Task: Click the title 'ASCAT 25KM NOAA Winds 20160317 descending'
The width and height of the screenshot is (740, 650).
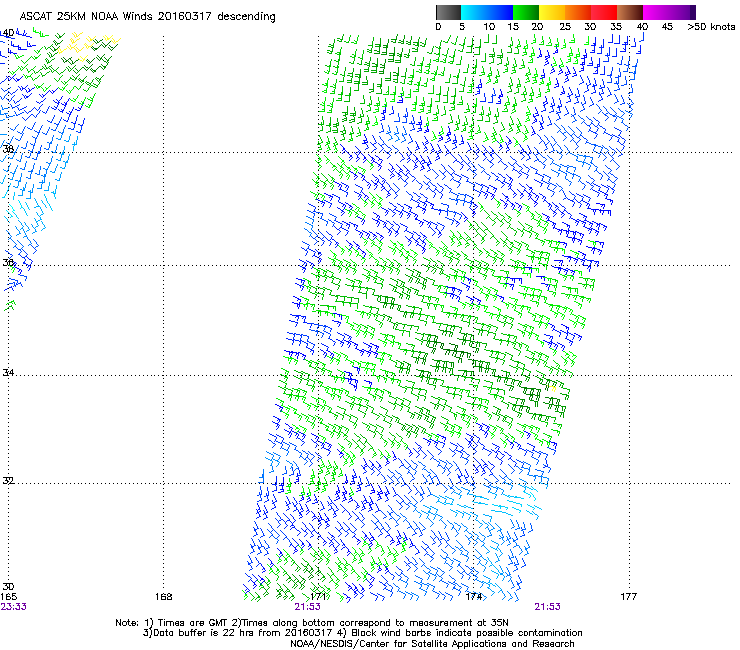Action: pos(147,17)
